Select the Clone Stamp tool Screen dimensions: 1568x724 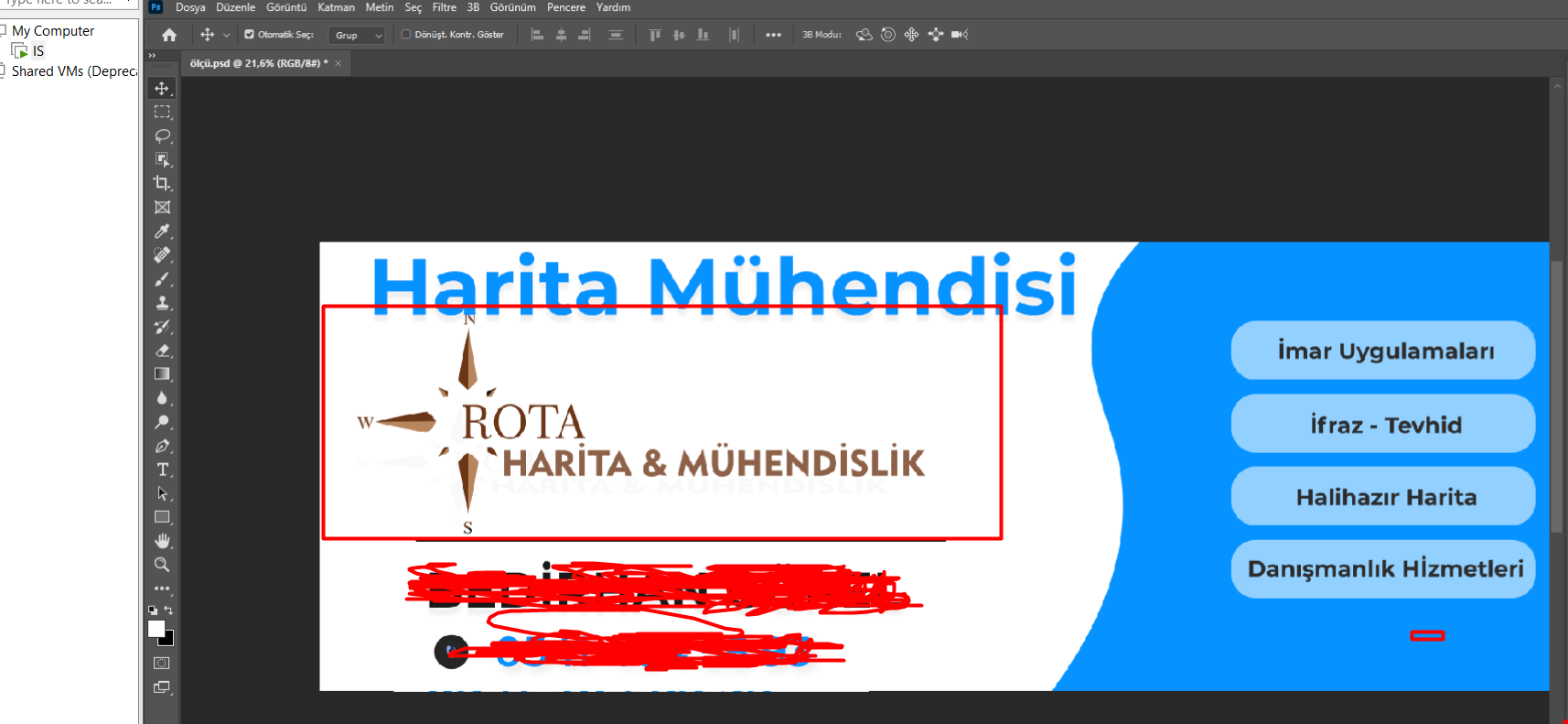pos(162,302)
